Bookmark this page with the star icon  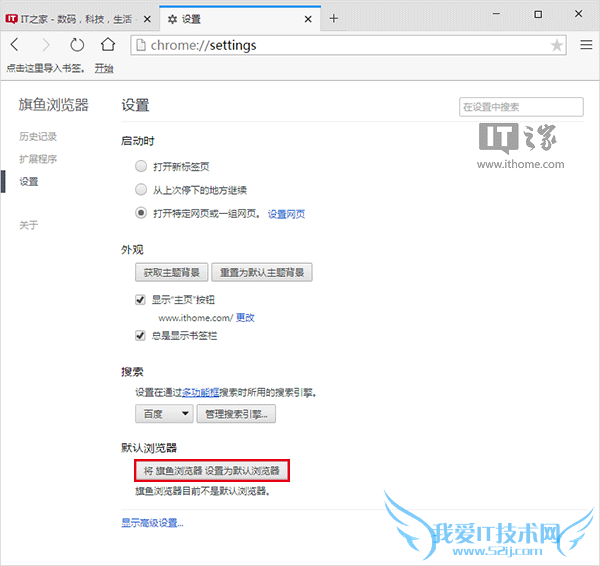(x=556, y=45)
